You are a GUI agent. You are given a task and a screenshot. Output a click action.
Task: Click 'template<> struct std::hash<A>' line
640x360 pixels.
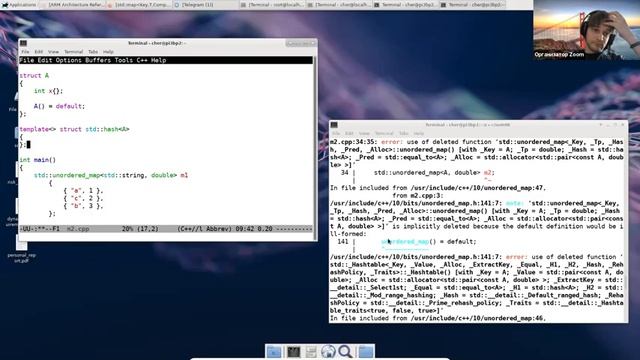click(74, 129)
